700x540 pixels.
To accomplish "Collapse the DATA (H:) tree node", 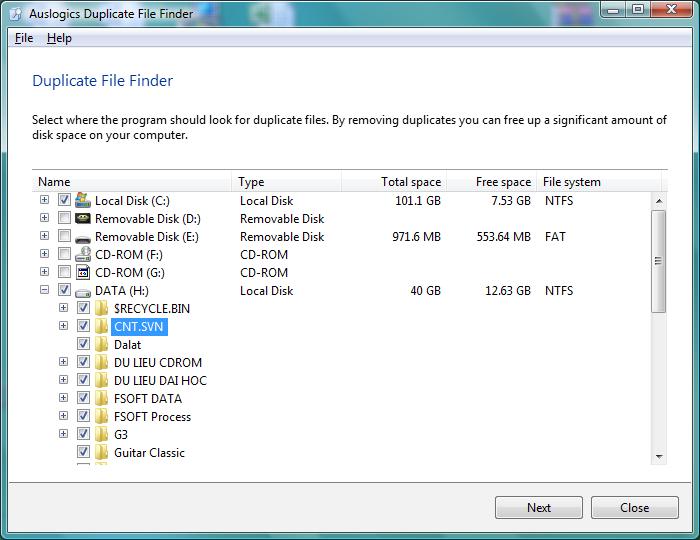I will [x=44, y=291].
